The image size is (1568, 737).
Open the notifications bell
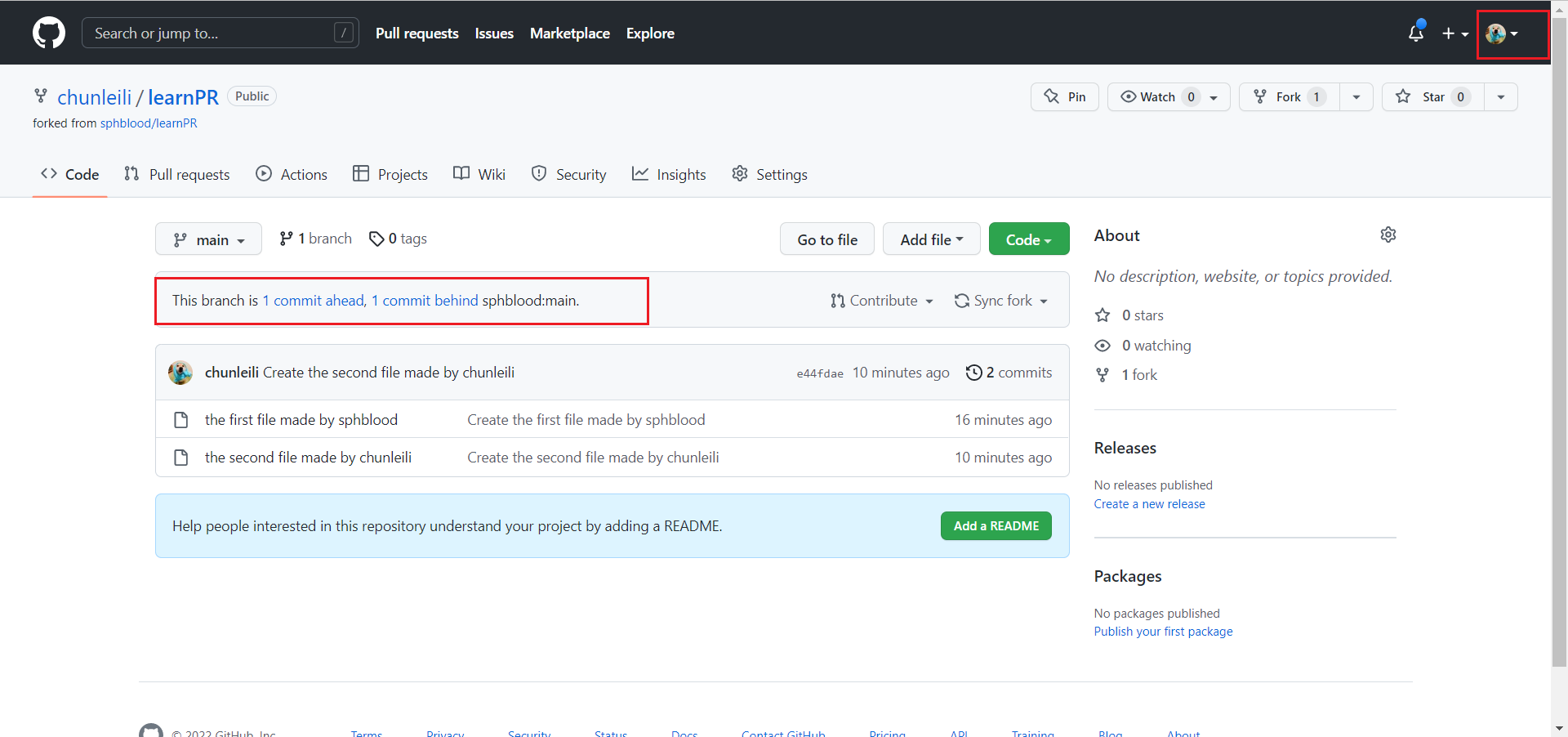tap(1416, 33)
